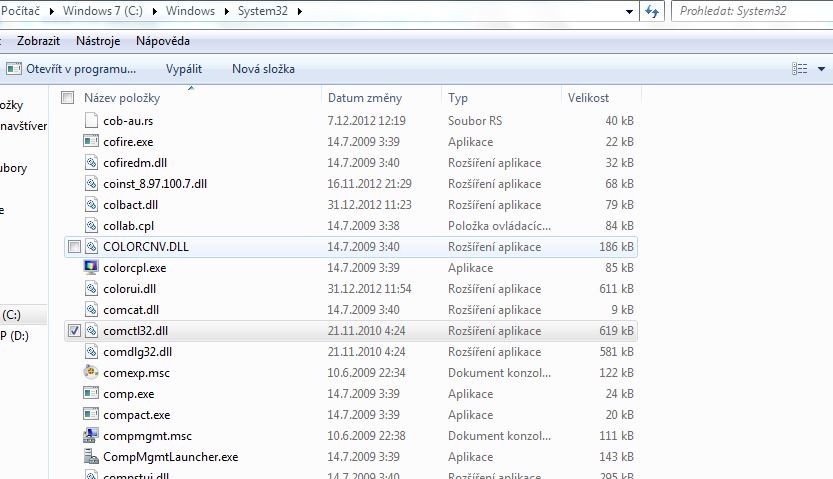
Task: Click the System32 breadcrumb
Action: coord(262,11)
